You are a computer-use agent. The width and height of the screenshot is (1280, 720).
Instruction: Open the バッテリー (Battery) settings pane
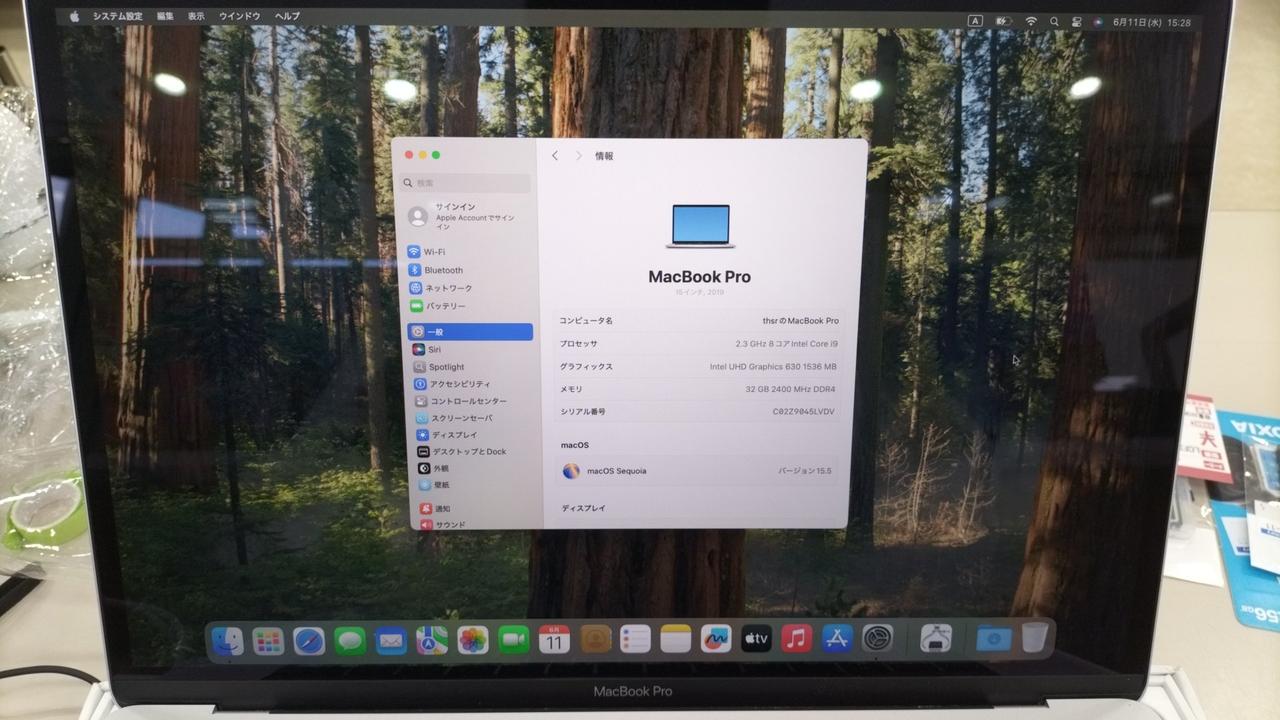click(445, 306)
